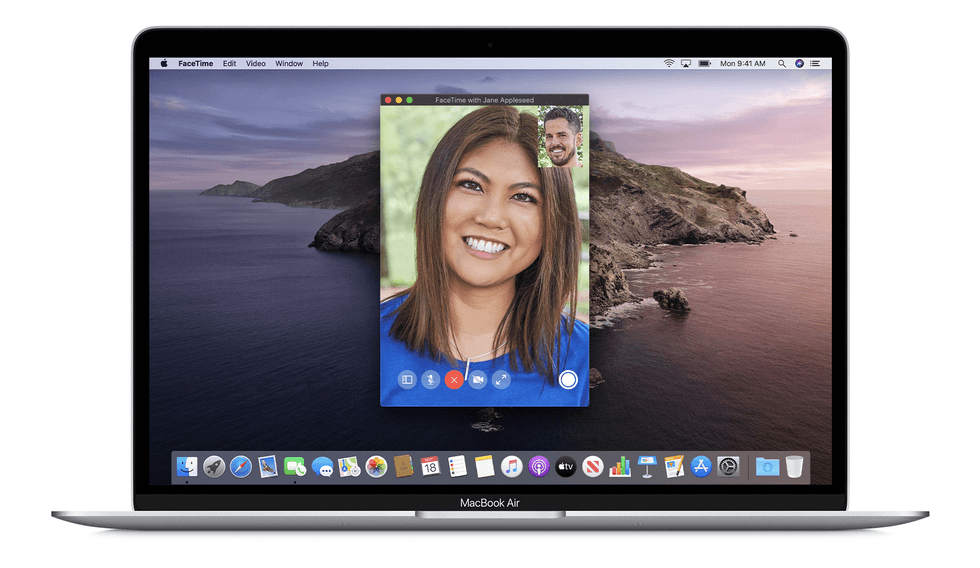Open the Trash in the Dock
This screenshot has width=980, height=568.
(x=794, y=466)
